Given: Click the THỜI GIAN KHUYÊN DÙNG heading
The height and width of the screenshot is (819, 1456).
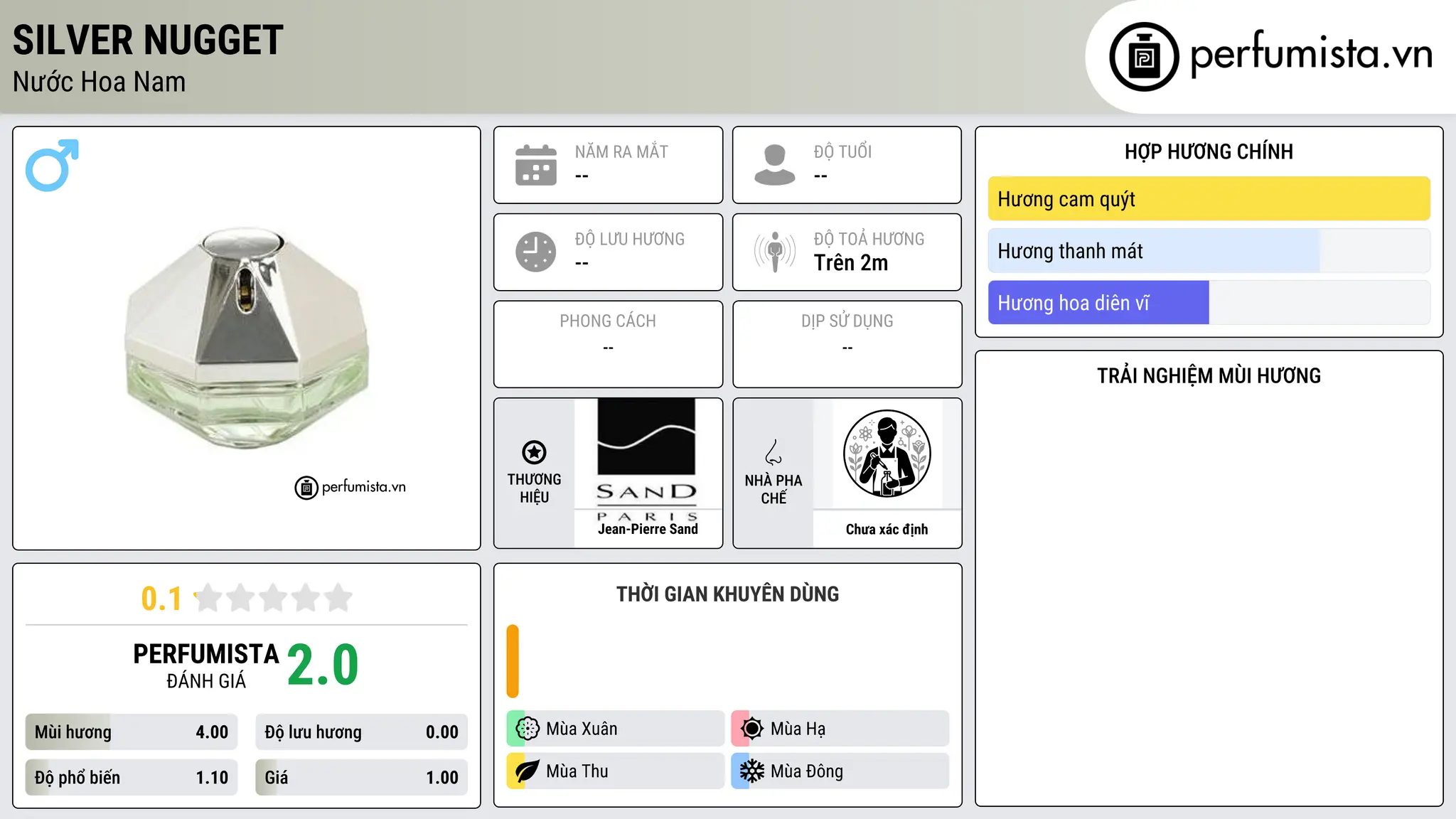Looking at the screenshot, I should click(x=727, y=594).
